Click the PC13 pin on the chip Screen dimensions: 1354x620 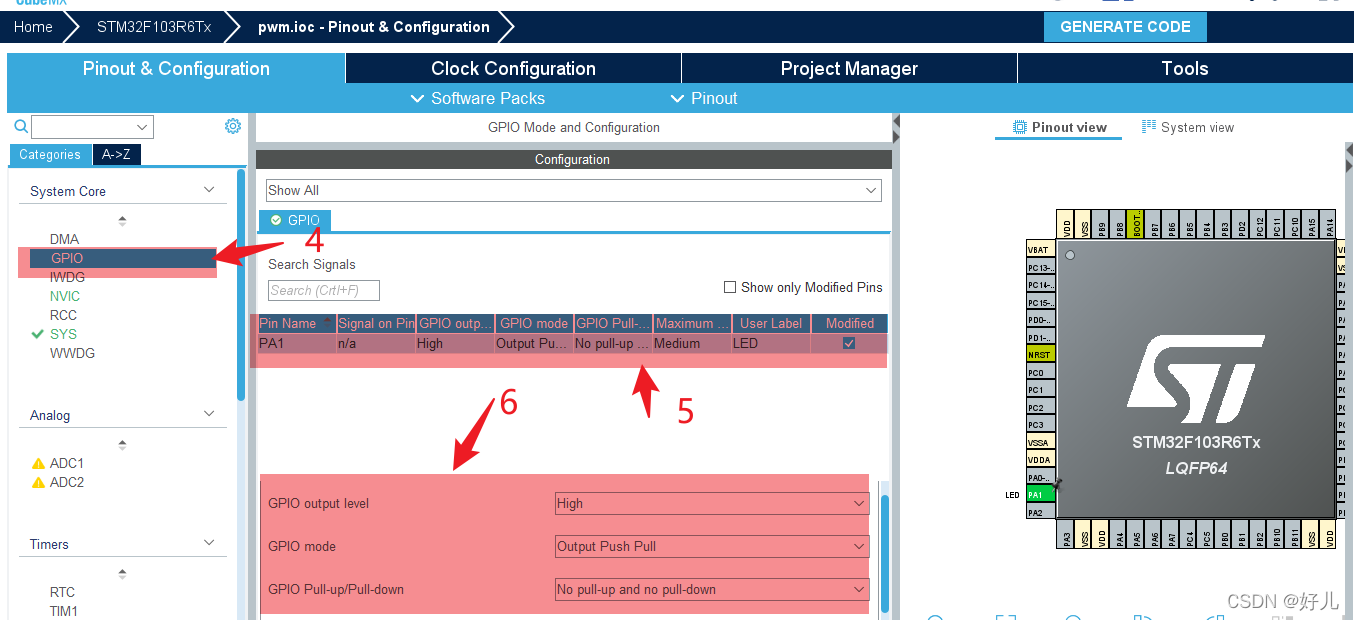click(x=1041, y=267)
